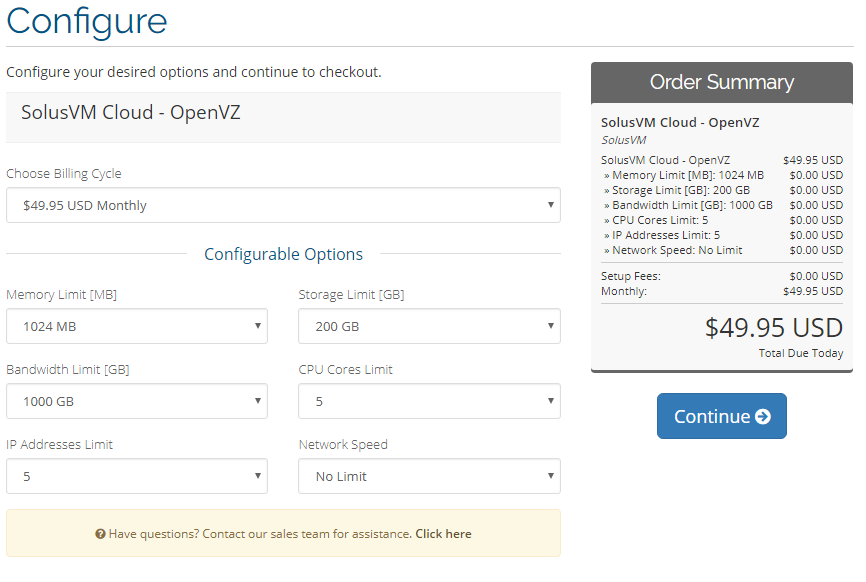Open the Network Speed dropdown
Image resolution: width=866 pixels, height=582 pixels.
point(429,476)
